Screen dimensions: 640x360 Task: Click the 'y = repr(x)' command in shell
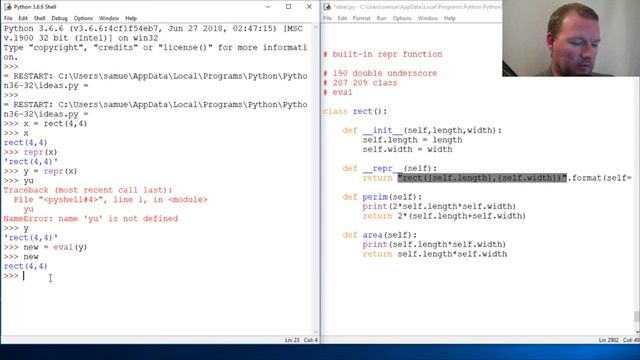tap(50, 171)
